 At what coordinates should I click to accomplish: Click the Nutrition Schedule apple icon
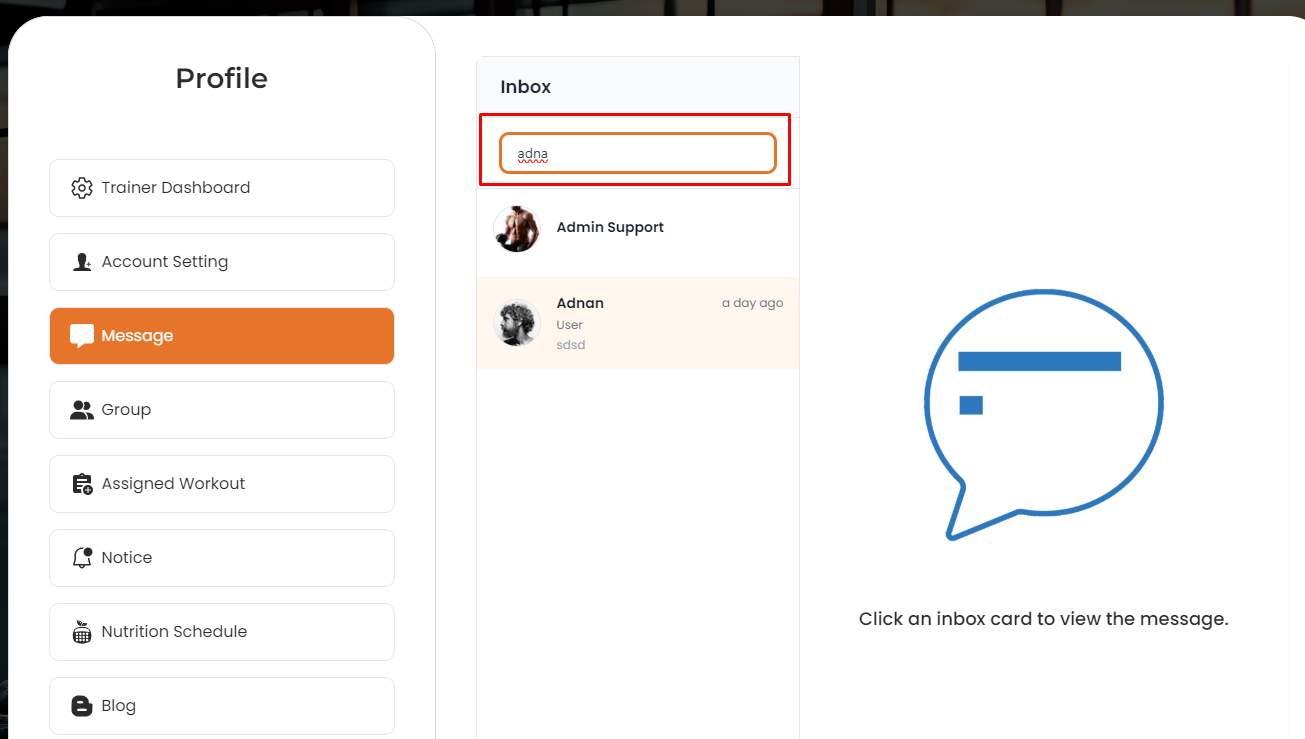[82, 632]
